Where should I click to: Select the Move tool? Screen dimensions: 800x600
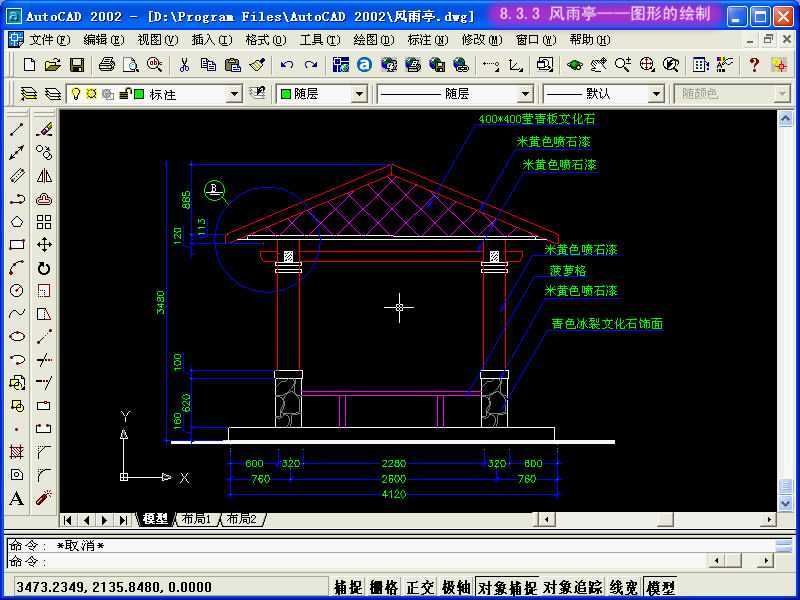click(44, 245)
